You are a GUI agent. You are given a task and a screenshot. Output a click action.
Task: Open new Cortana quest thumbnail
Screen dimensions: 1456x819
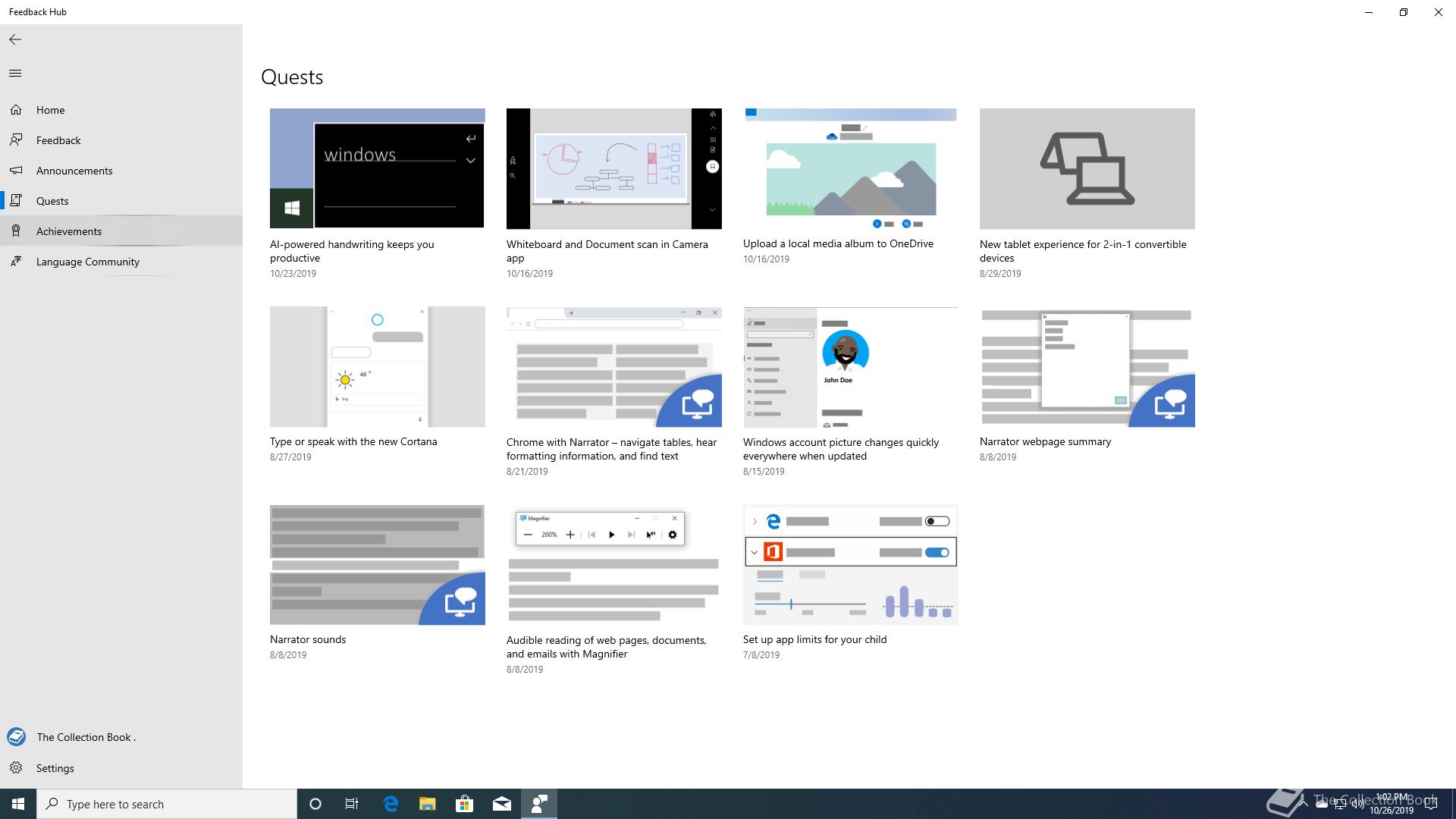click(377, 366)
